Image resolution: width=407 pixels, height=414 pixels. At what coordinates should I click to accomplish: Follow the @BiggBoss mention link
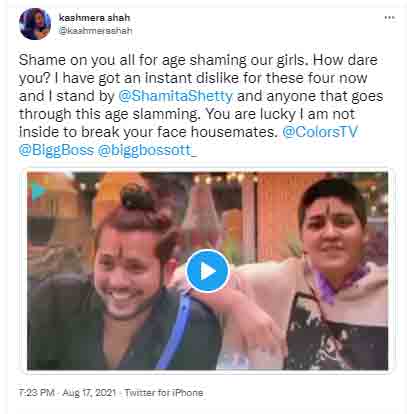(56, 150)
